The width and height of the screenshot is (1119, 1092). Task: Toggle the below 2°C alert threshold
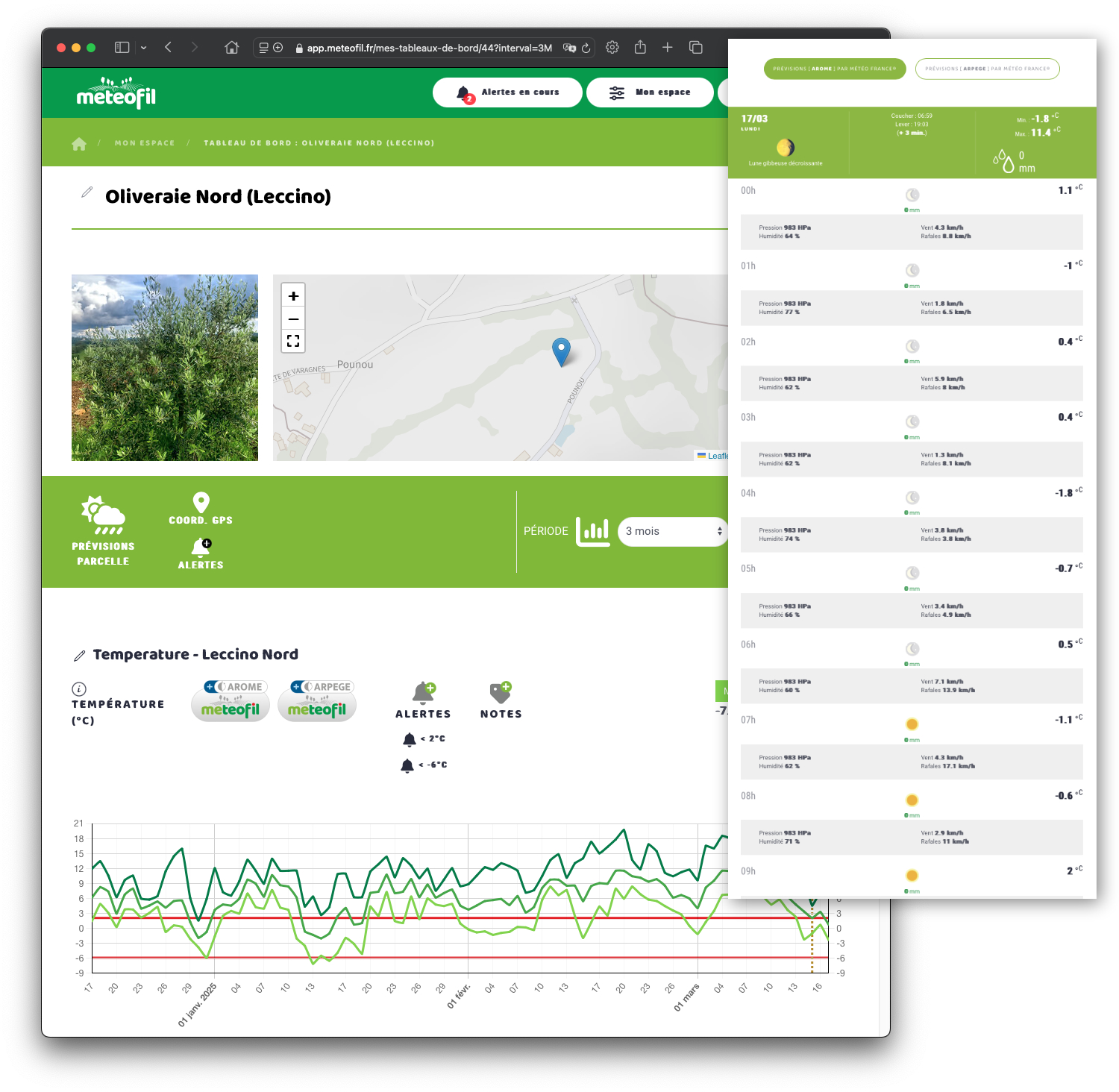[x=424, y=739]
